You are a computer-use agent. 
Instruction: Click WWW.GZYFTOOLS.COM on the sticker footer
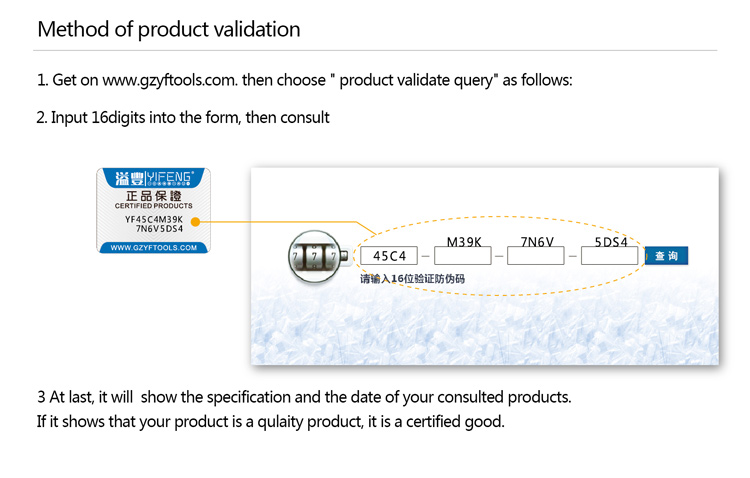(154, 247)
